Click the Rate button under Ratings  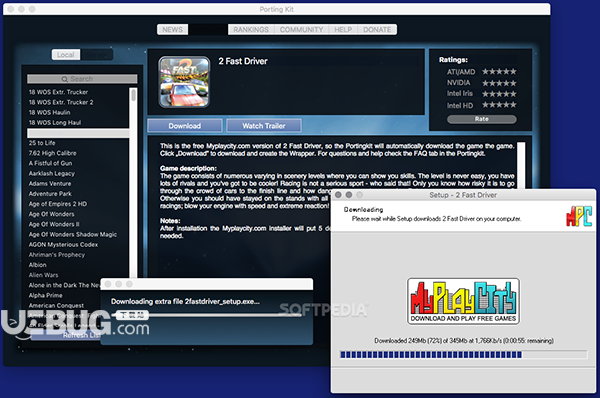[481, 119]
